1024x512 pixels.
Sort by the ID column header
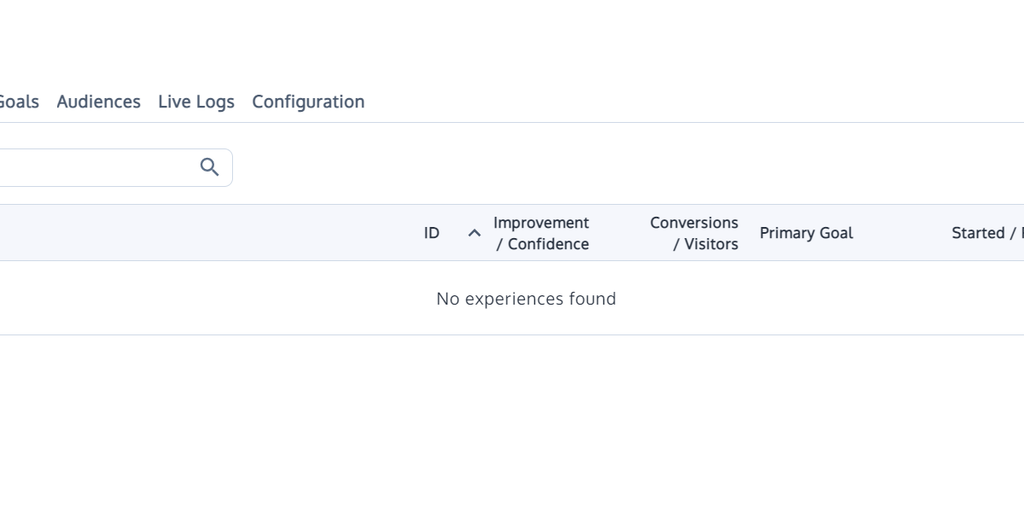tap(431, 233)
